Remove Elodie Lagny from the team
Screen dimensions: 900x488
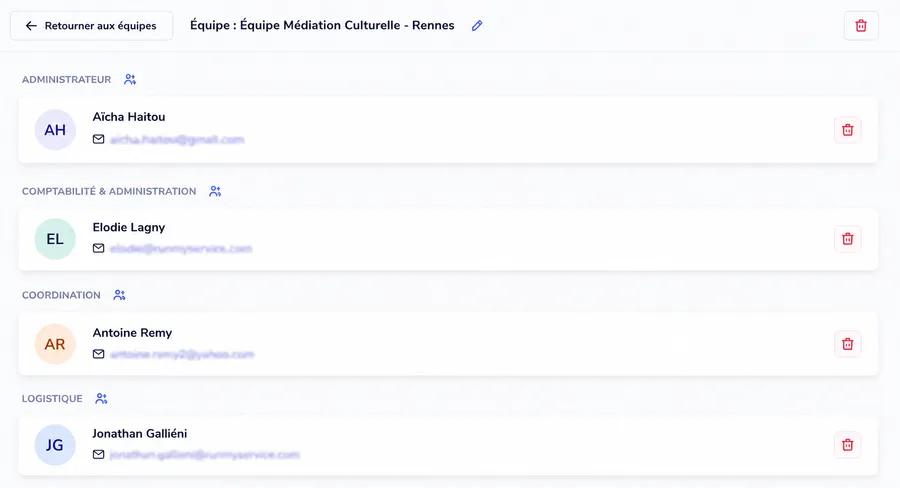tap(848, 239)
